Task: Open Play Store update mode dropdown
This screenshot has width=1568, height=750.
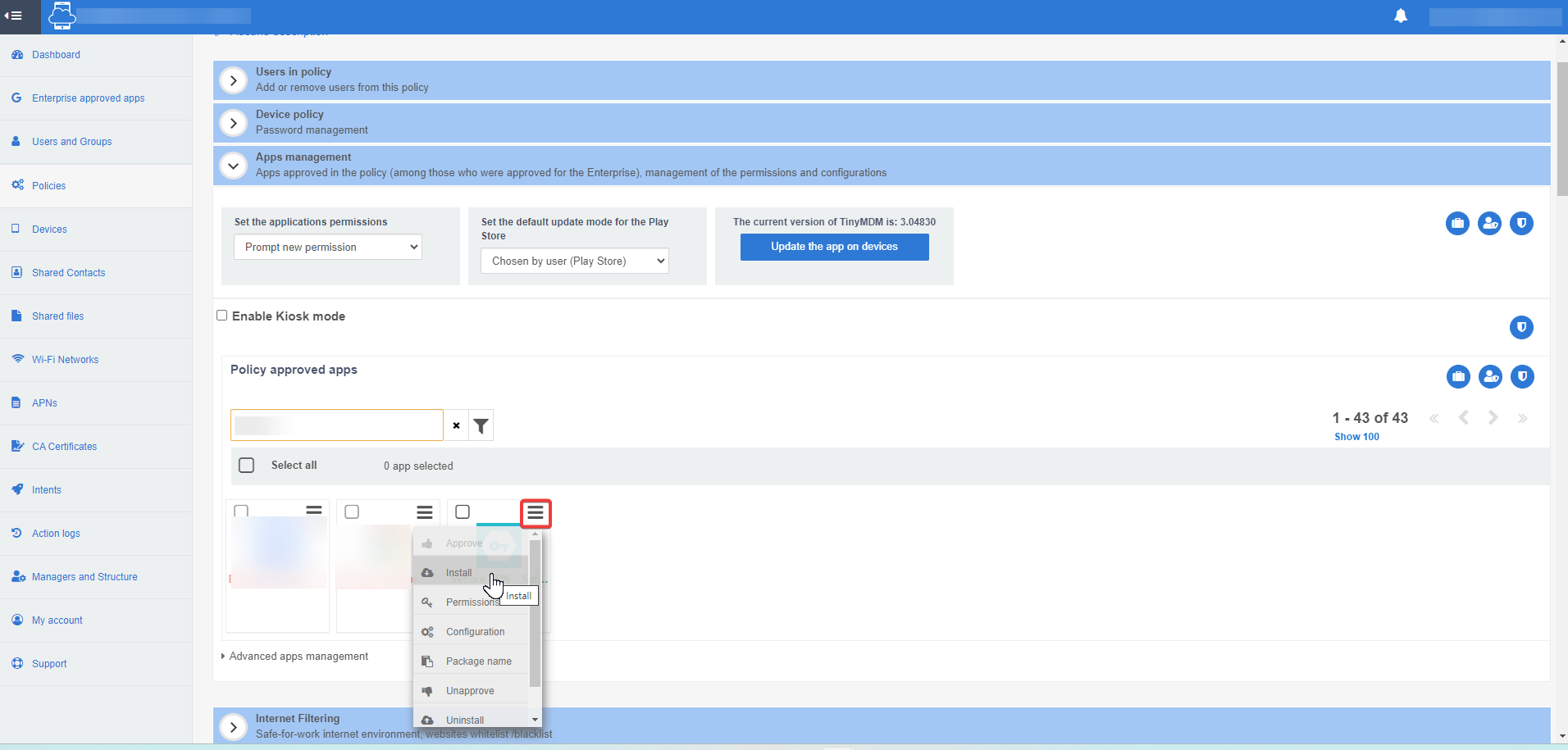Action: coord(575,261)
